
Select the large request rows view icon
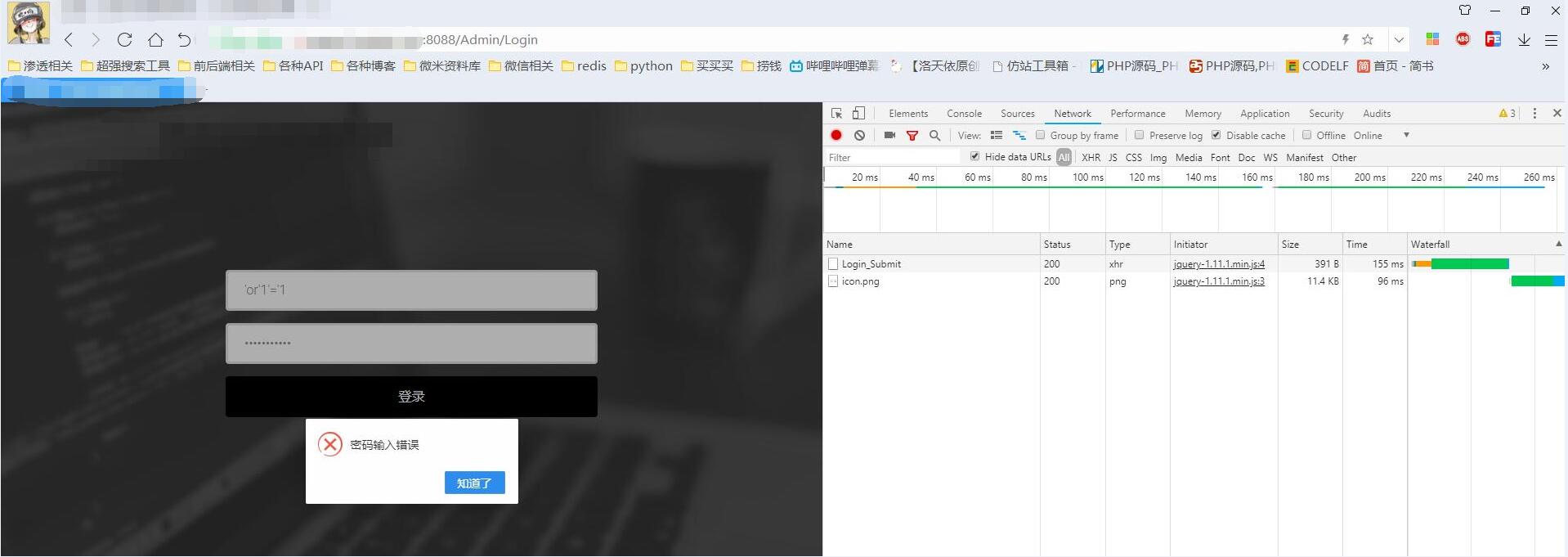click(x=997, y=135)
